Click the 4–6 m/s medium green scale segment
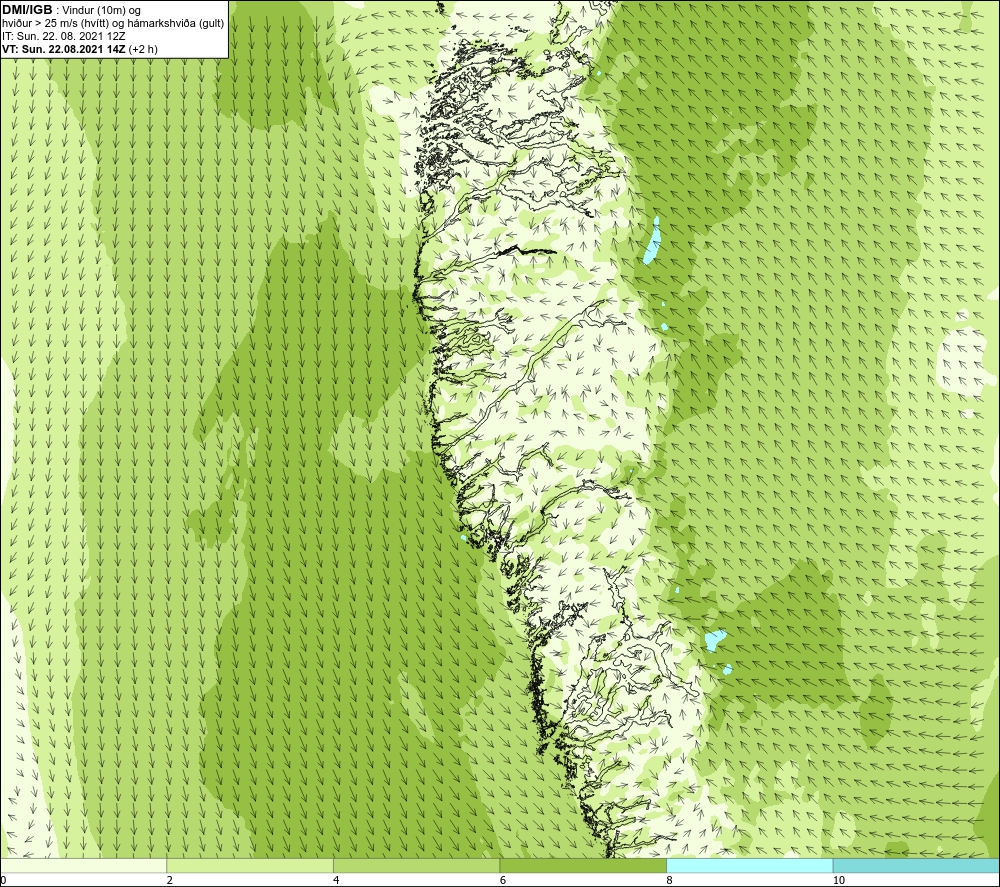This screenshot has width=1000, height=887. pyautogui.click(x=416, y=865)
